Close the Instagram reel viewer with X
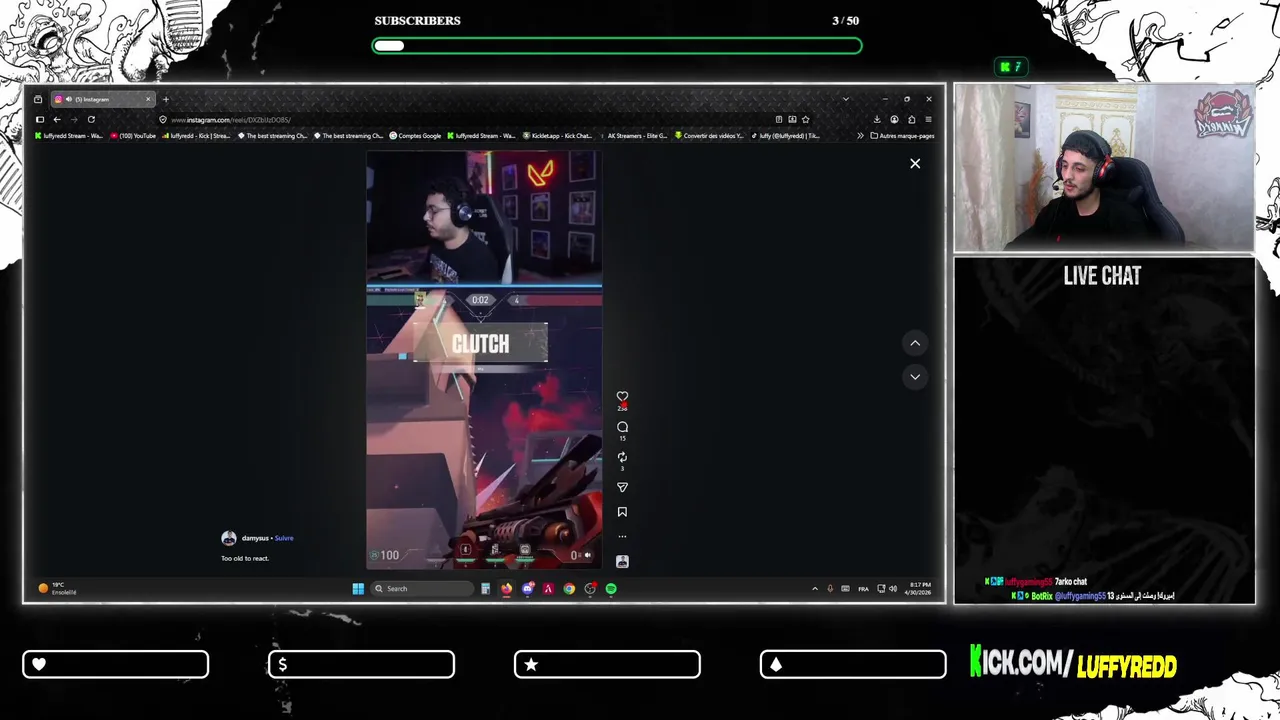Image resolution: width=1280 pixels, height=720 pixels. 915,163
